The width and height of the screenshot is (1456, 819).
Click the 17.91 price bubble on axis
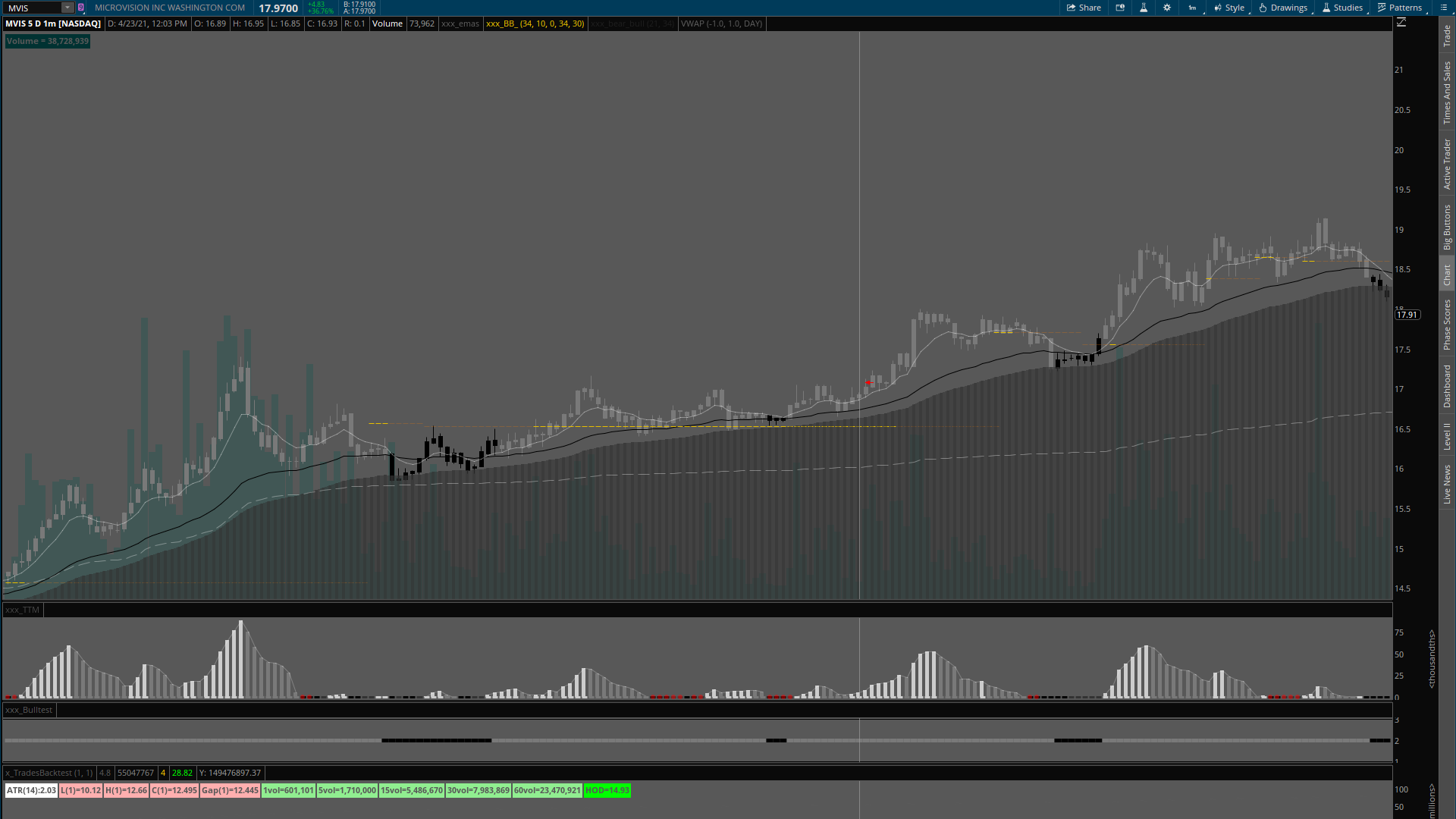1407,315
